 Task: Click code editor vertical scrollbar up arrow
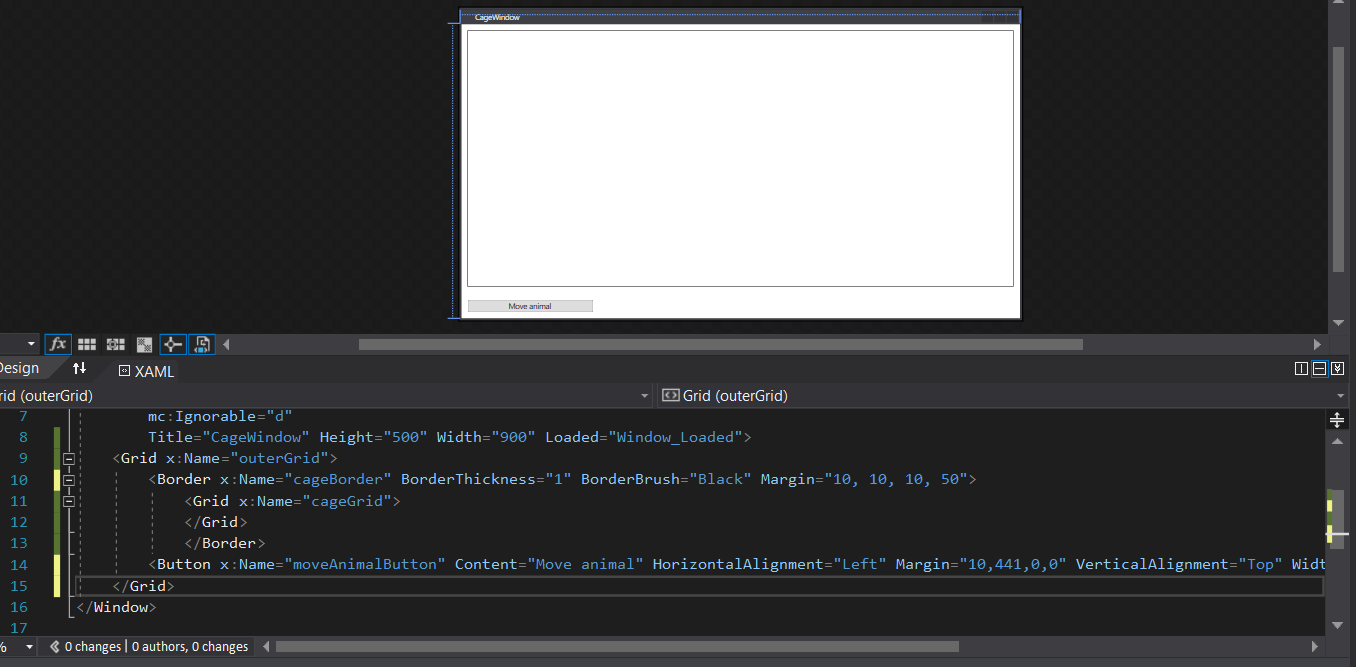tap(1338, 441)
